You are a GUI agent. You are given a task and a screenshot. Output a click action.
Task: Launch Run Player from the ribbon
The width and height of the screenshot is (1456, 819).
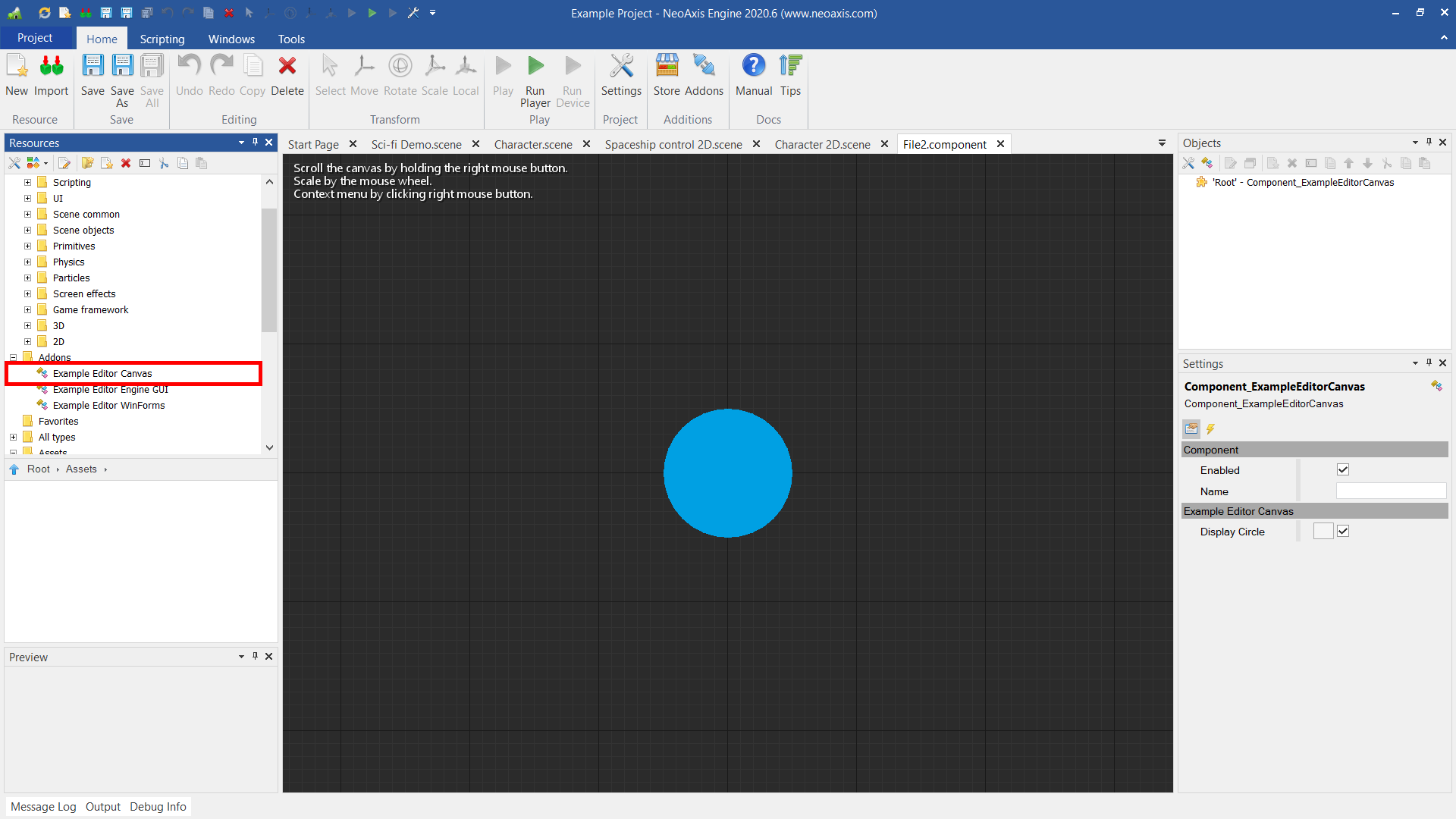tap(535, 67)
